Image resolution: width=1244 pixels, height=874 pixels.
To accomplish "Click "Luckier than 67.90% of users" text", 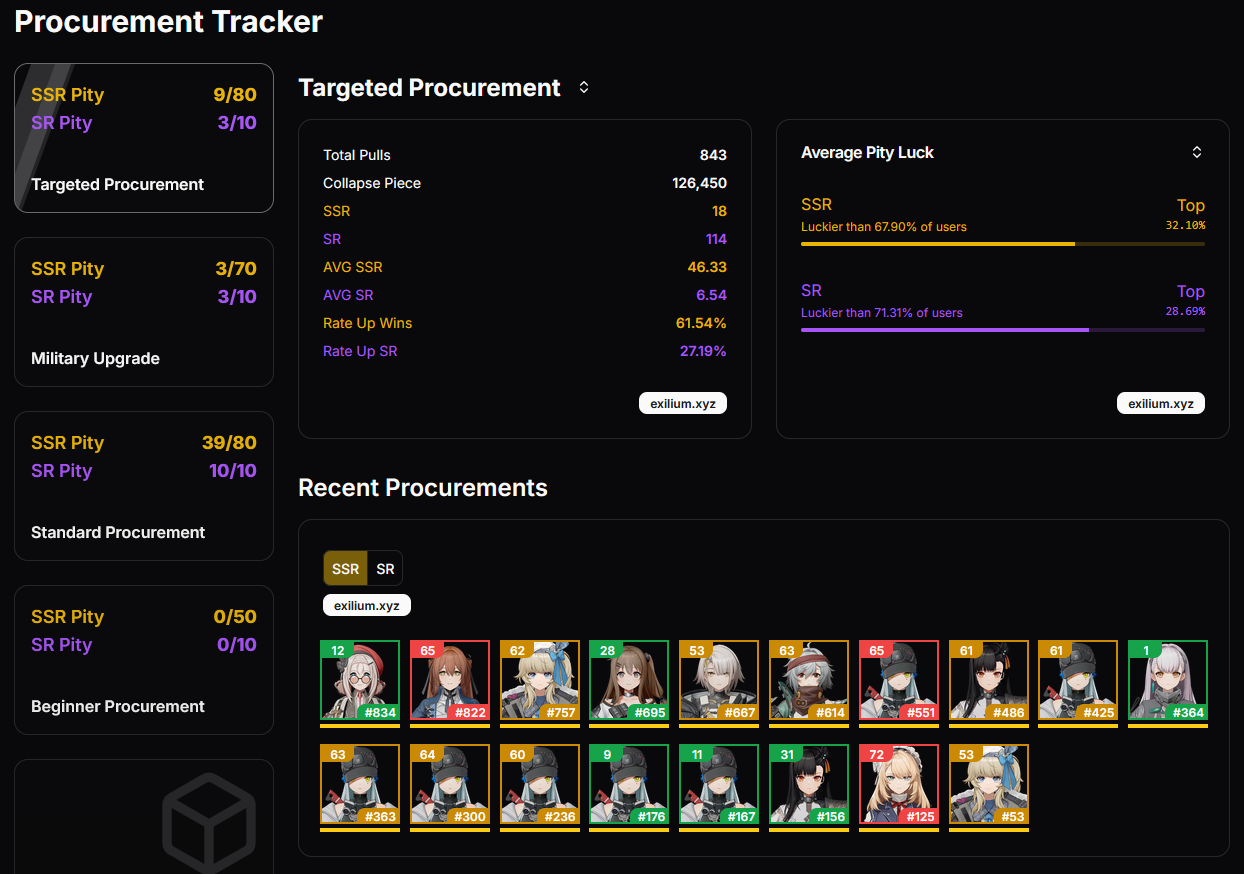I will click(x=884, y=227).
